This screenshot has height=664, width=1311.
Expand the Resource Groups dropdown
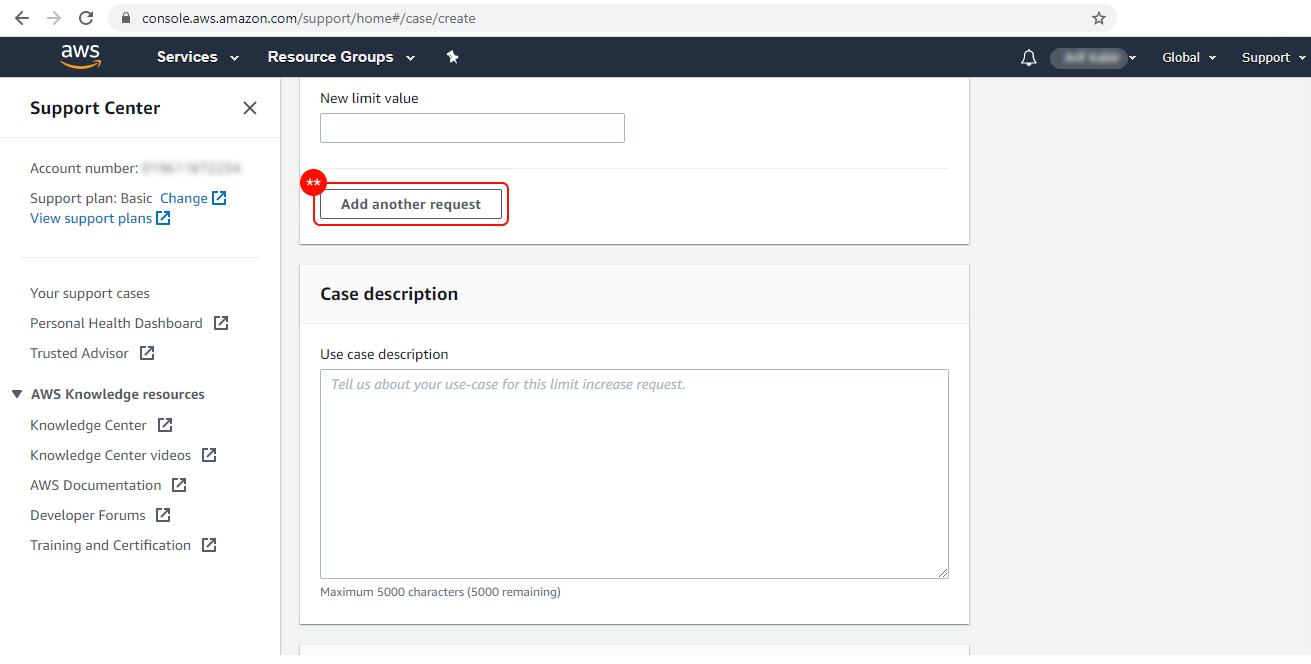pos(340,57)
